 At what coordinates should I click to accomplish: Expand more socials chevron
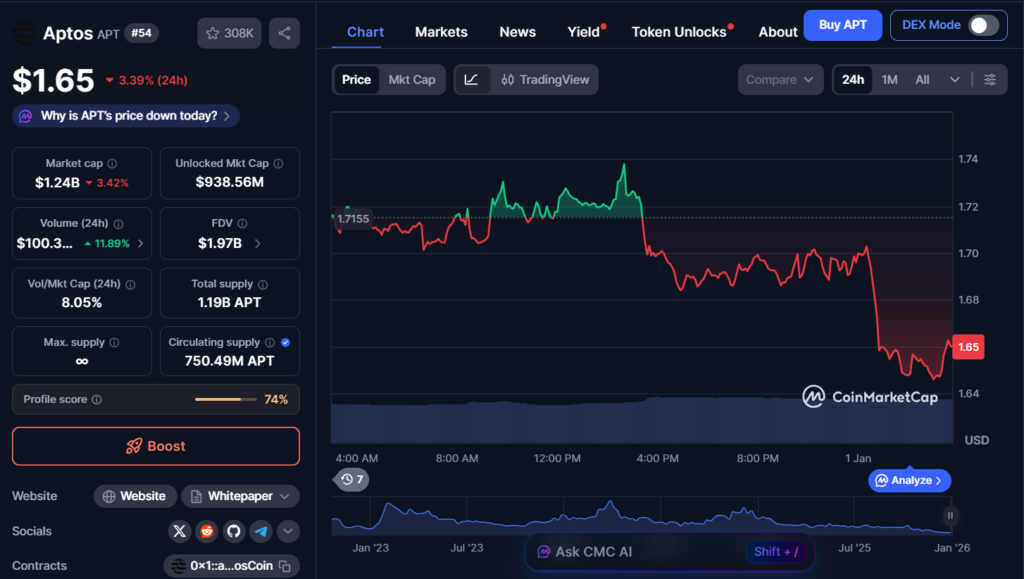click(x=288, y=531)
